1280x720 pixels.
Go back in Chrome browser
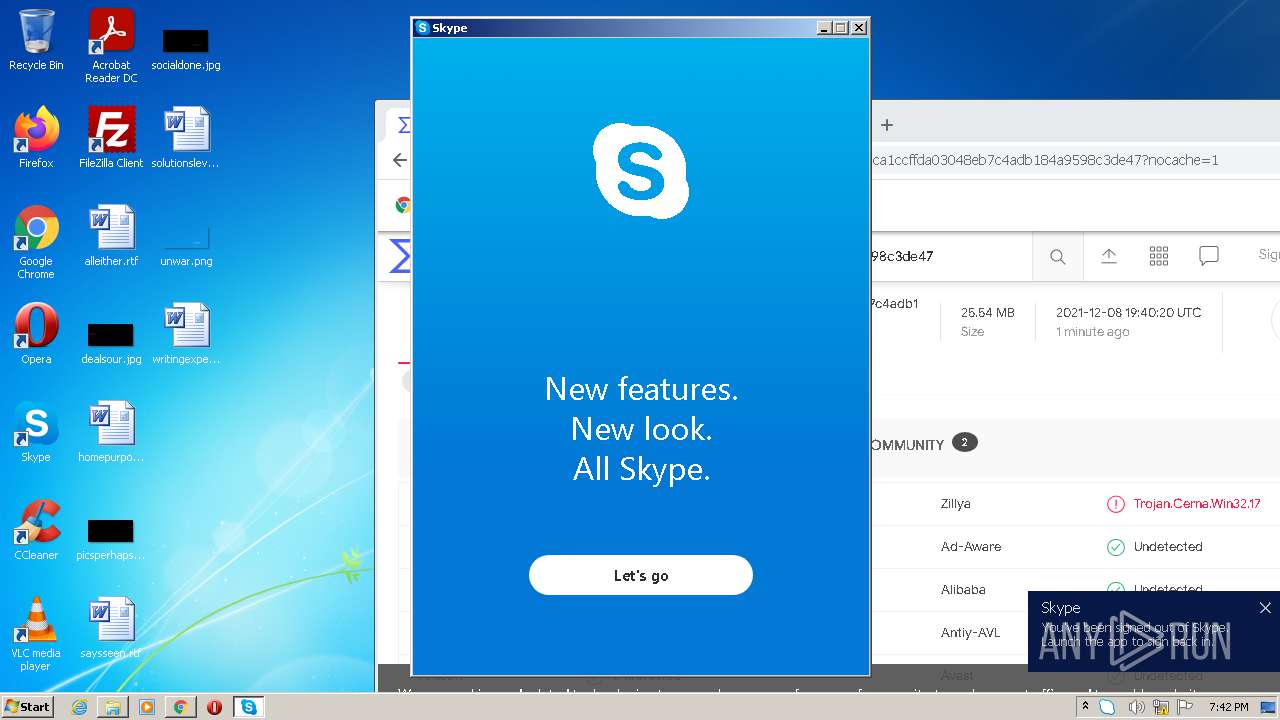coord(400,160)
